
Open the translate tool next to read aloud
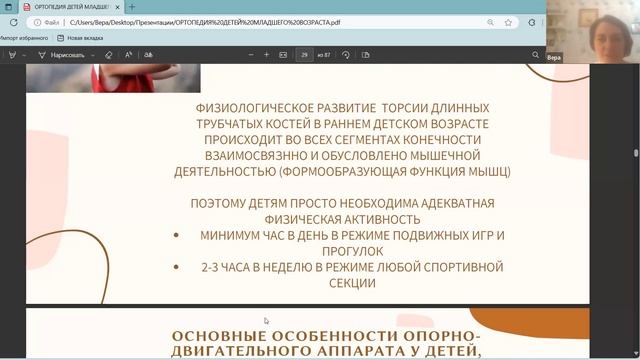pyautogui.click(x=148, y=55)
